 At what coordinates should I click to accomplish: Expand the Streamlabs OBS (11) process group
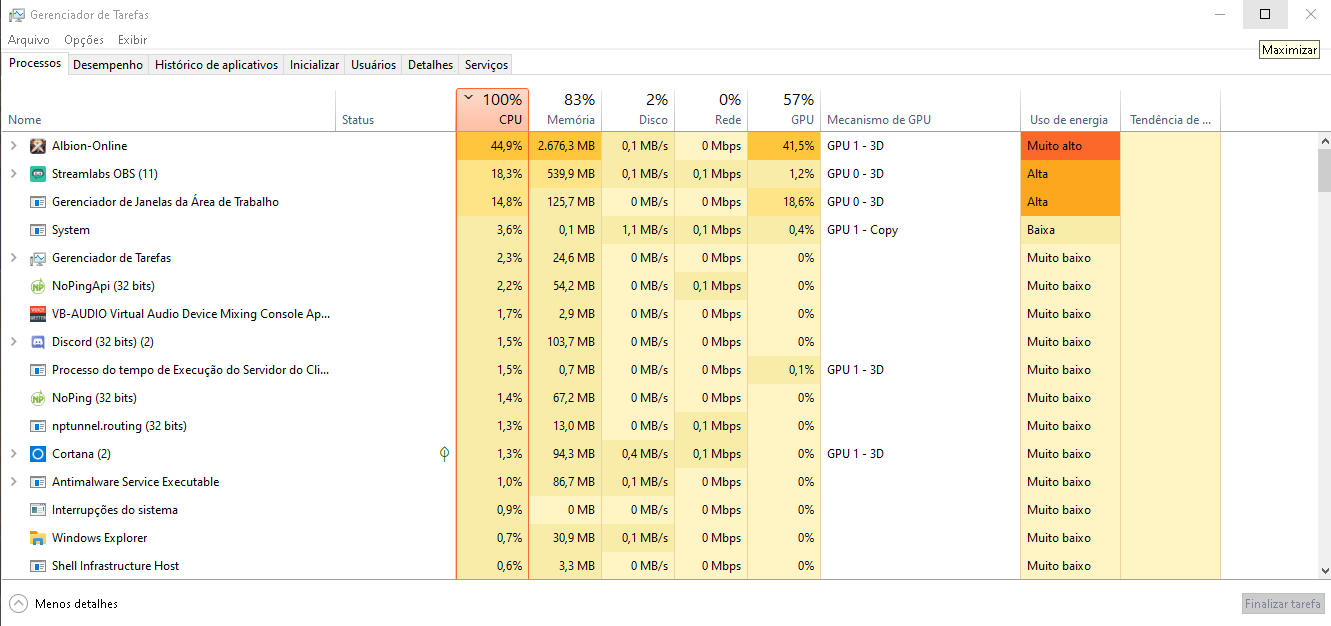pos(13,174)
